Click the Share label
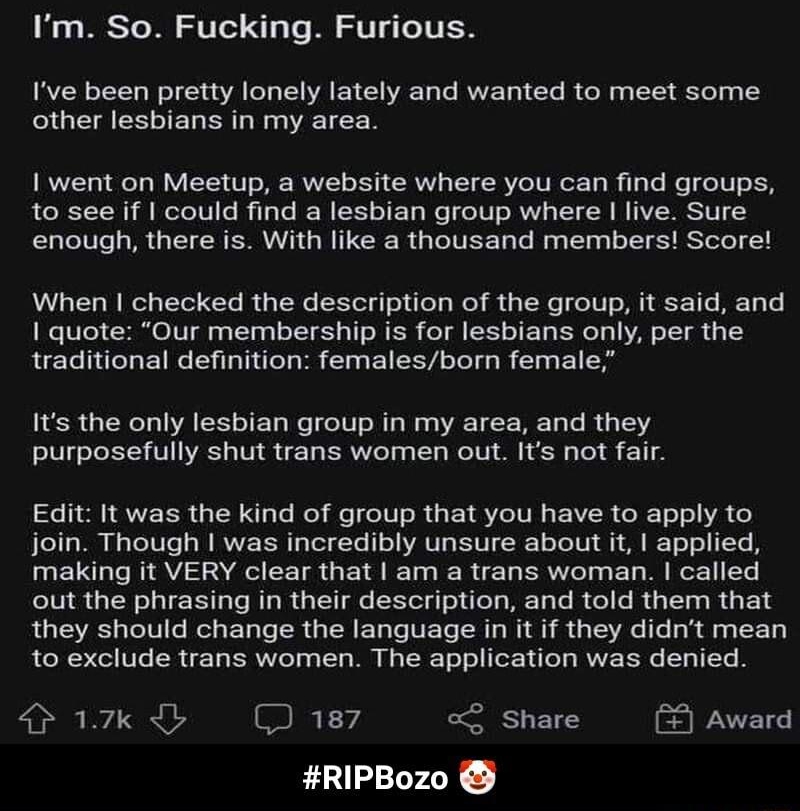This screenshot has width=800, height=811. pos(540,719)
